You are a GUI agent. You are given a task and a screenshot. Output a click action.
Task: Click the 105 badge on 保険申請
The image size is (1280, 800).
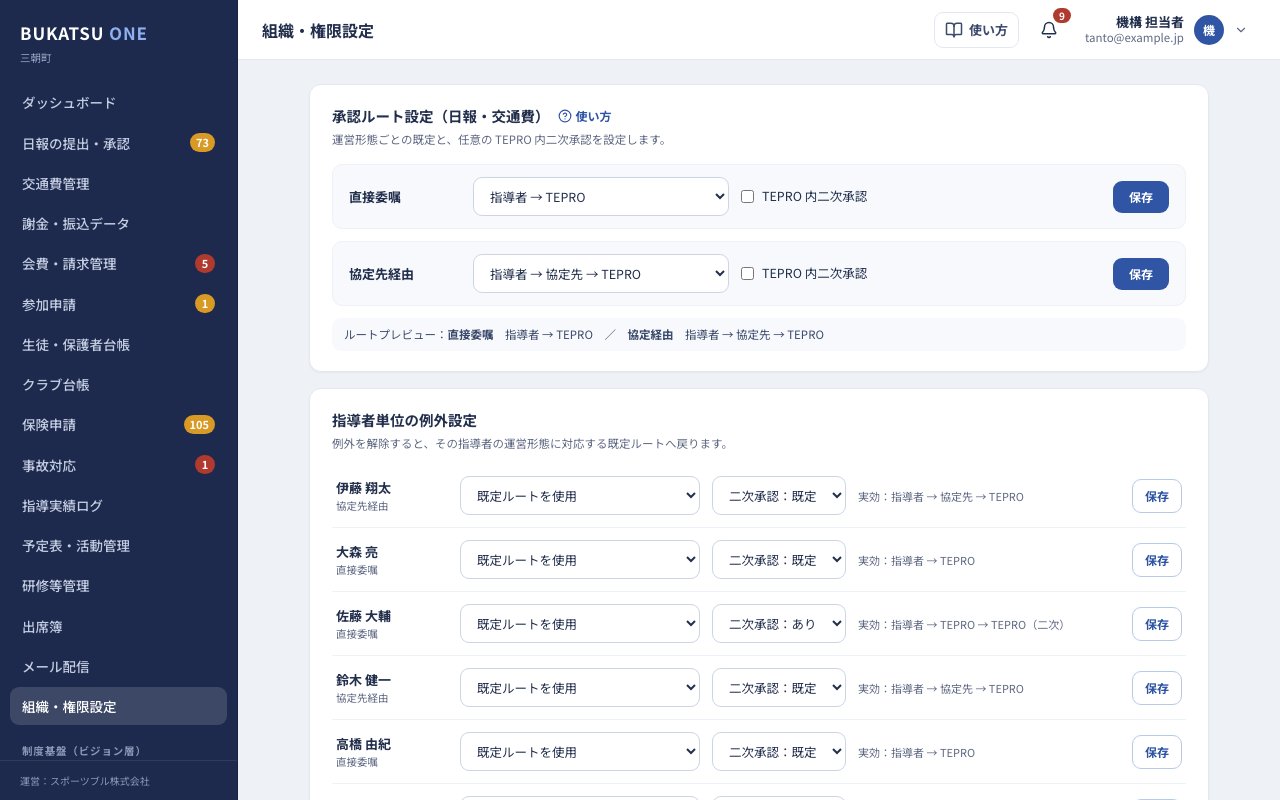pyautogui.click(x=199, y=425)
